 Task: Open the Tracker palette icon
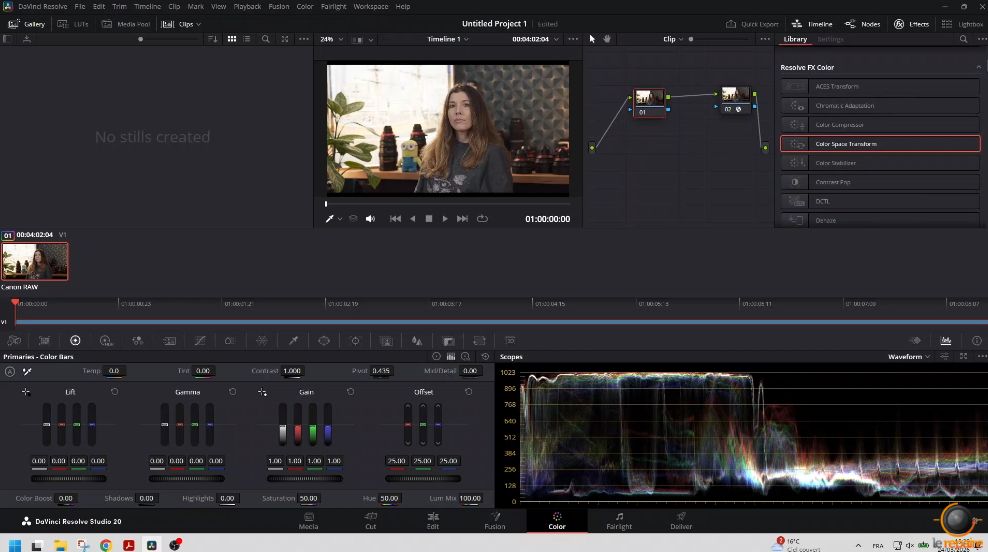[355, 340]
